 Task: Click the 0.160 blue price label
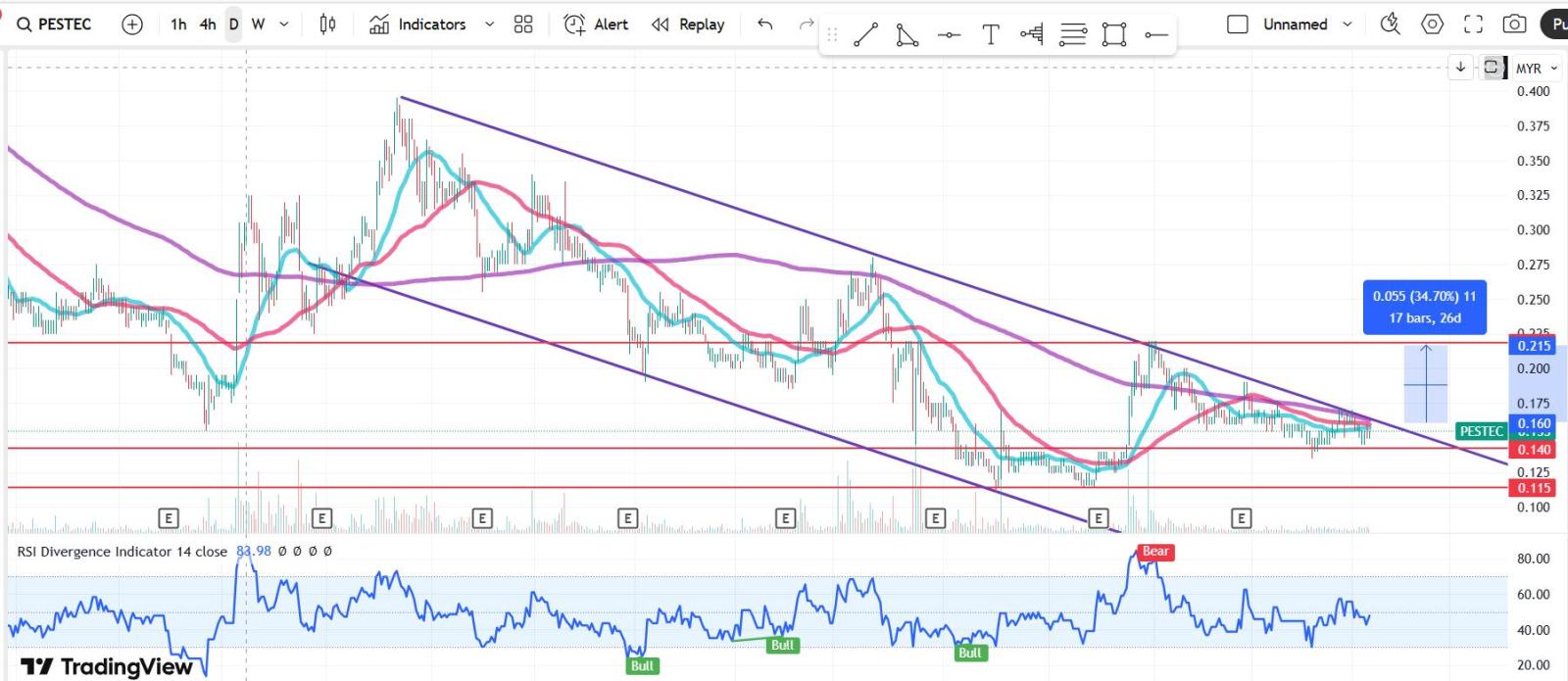click(1534, 424)
